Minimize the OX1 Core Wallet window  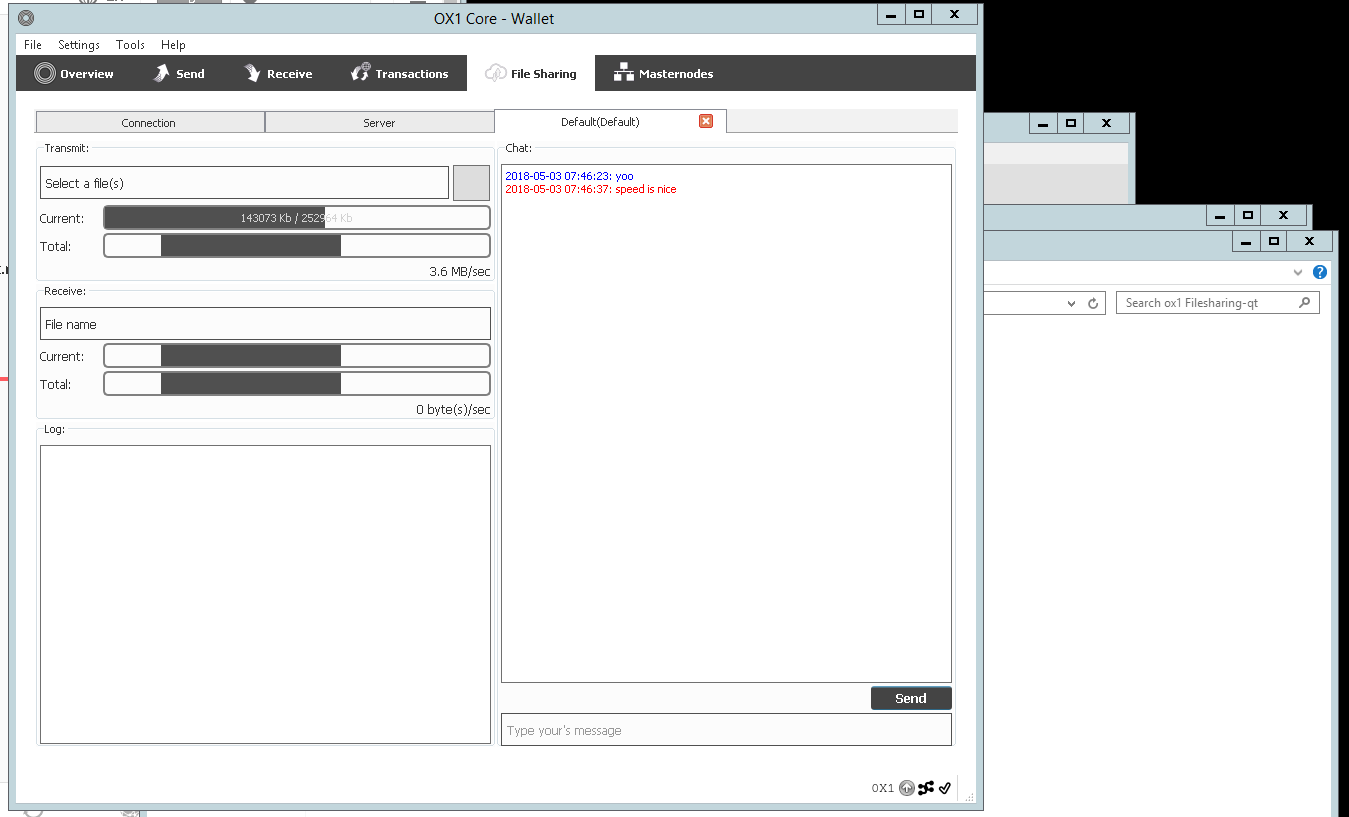[x=891, y=14]
